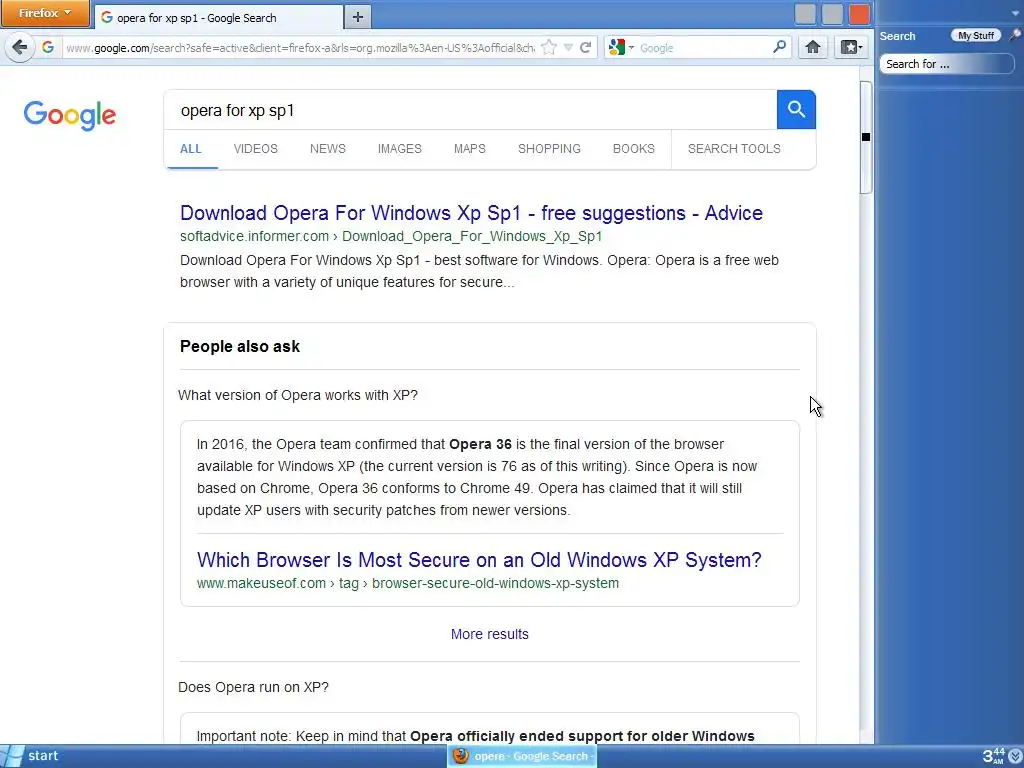
Task: Click the softadvice.informer.com green URL
Action: 391,236
